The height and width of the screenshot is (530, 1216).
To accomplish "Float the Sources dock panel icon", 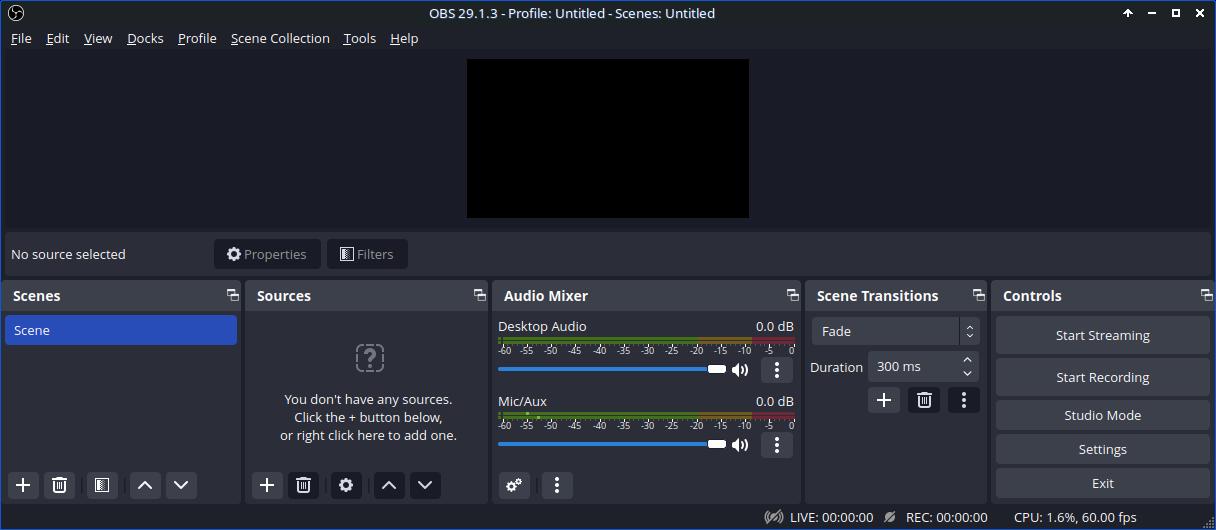I will pyautogui.click(x=479, y=295).
